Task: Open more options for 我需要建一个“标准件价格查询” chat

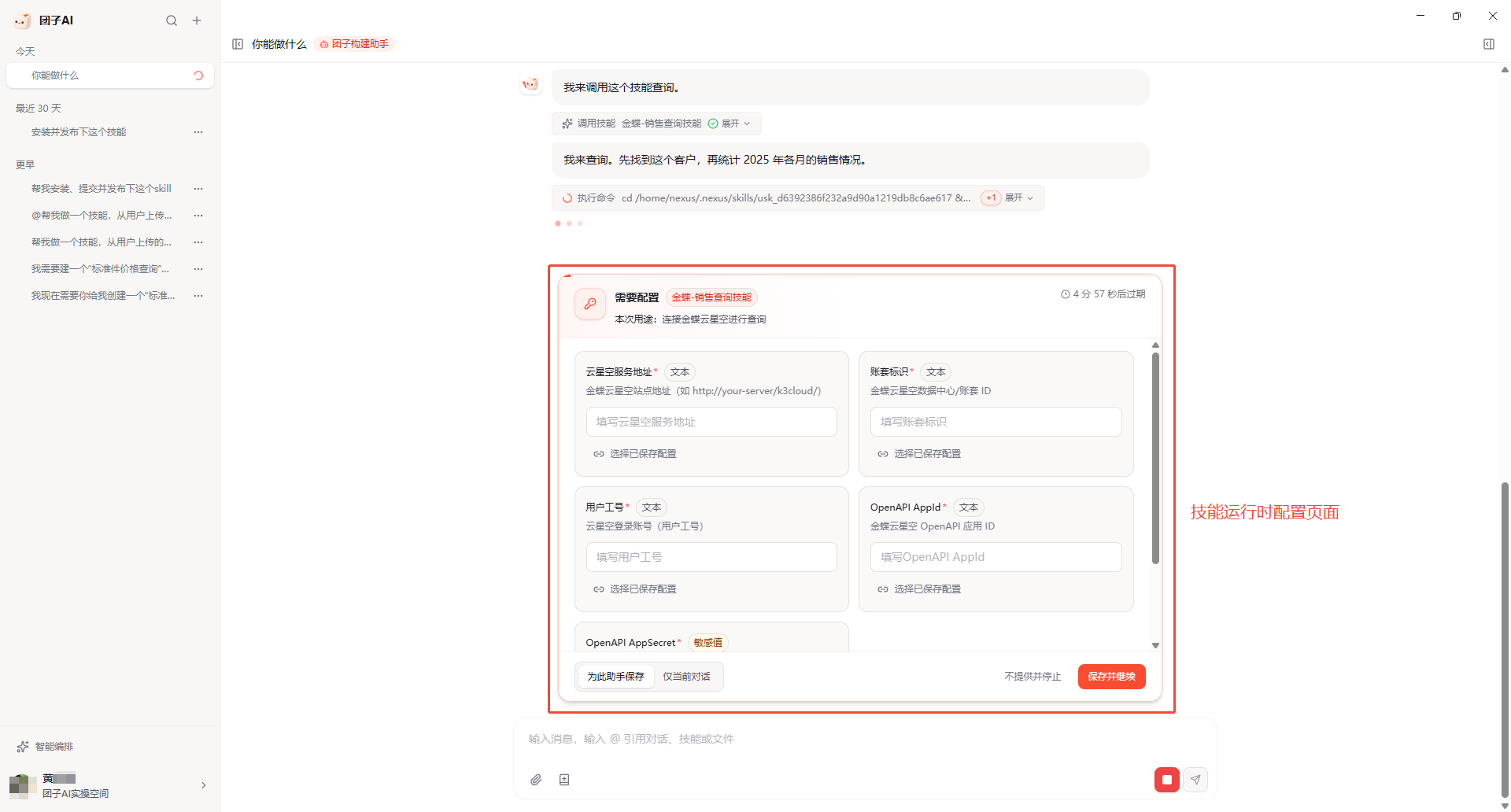Action: click(x=198, y=269)
